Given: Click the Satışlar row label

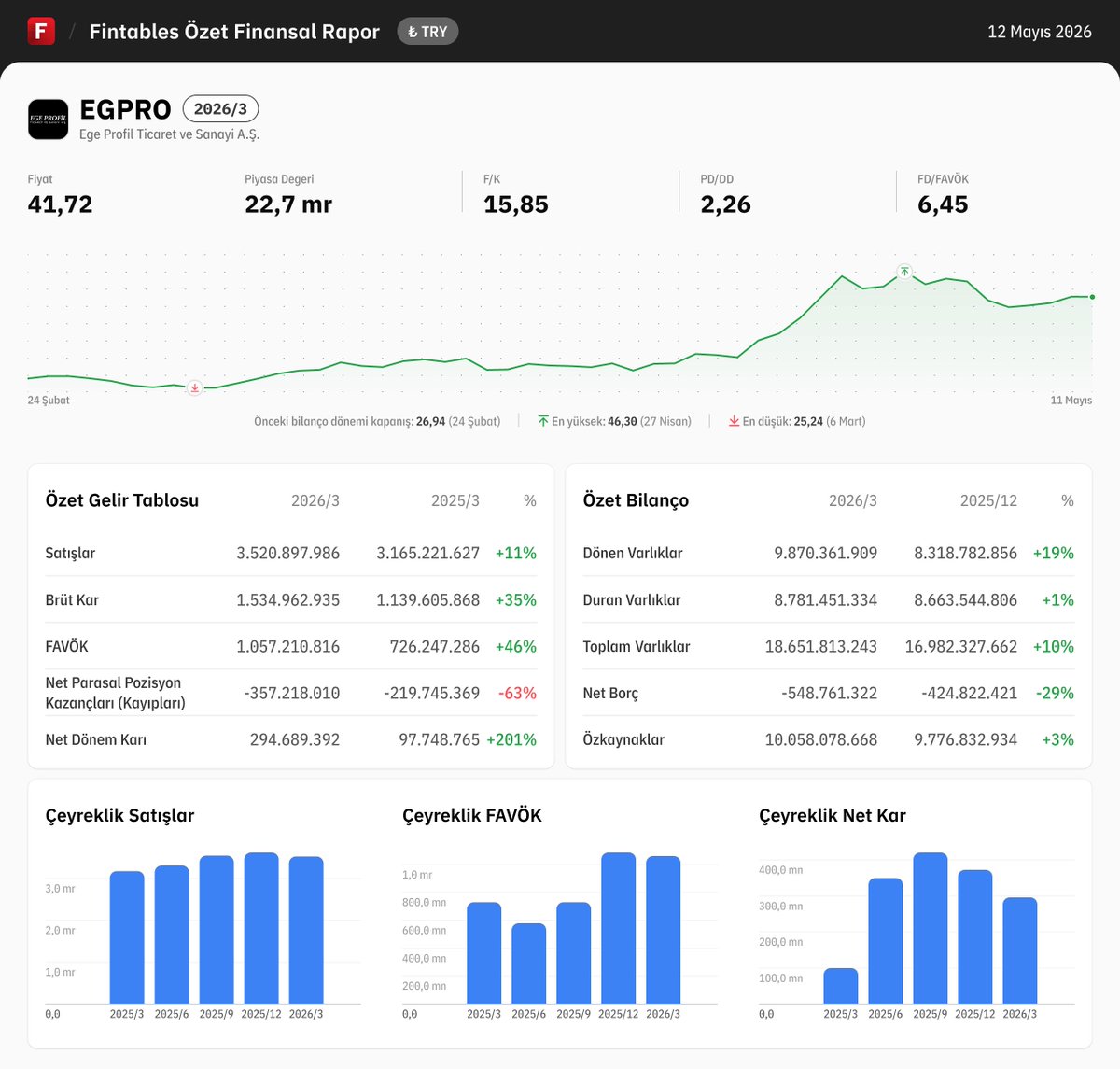Looking at the screenshot, I should point(71,553).
